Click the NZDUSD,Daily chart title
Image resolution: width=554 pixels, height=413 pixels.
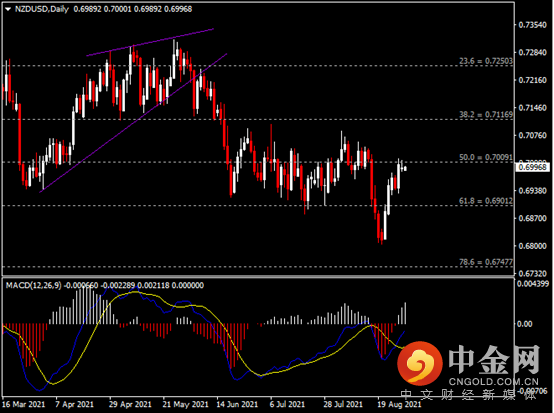tap(42, 9)
